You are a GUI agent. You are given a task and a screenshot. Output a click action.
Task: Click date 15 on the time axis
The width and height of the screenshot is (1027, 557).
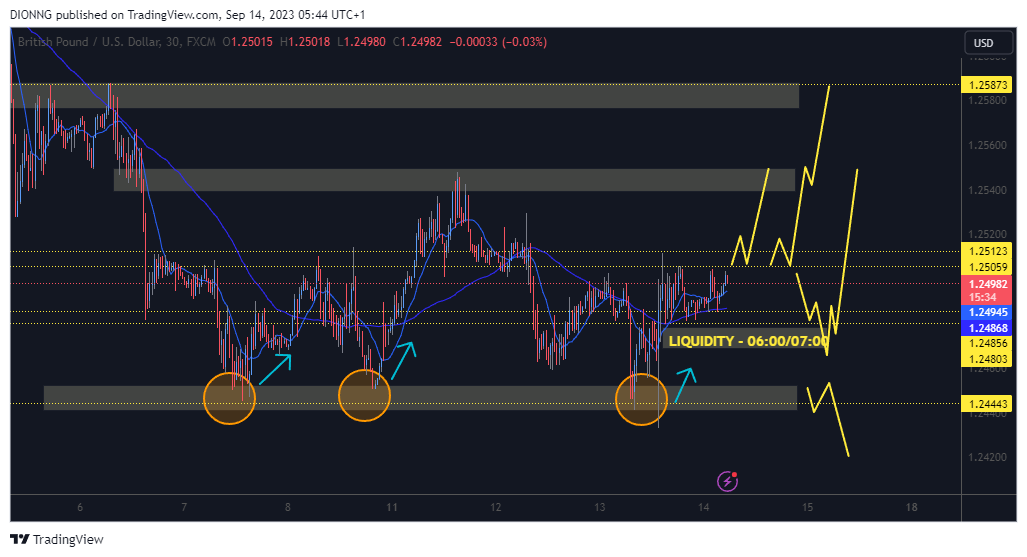click(808, 507)
